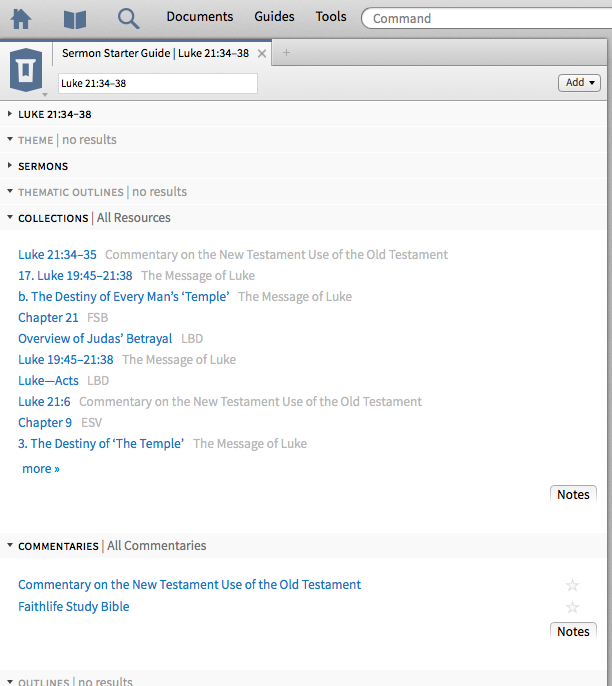
Task: Collapse the COMMENTARIES section
Action: (x=10, y=545)
